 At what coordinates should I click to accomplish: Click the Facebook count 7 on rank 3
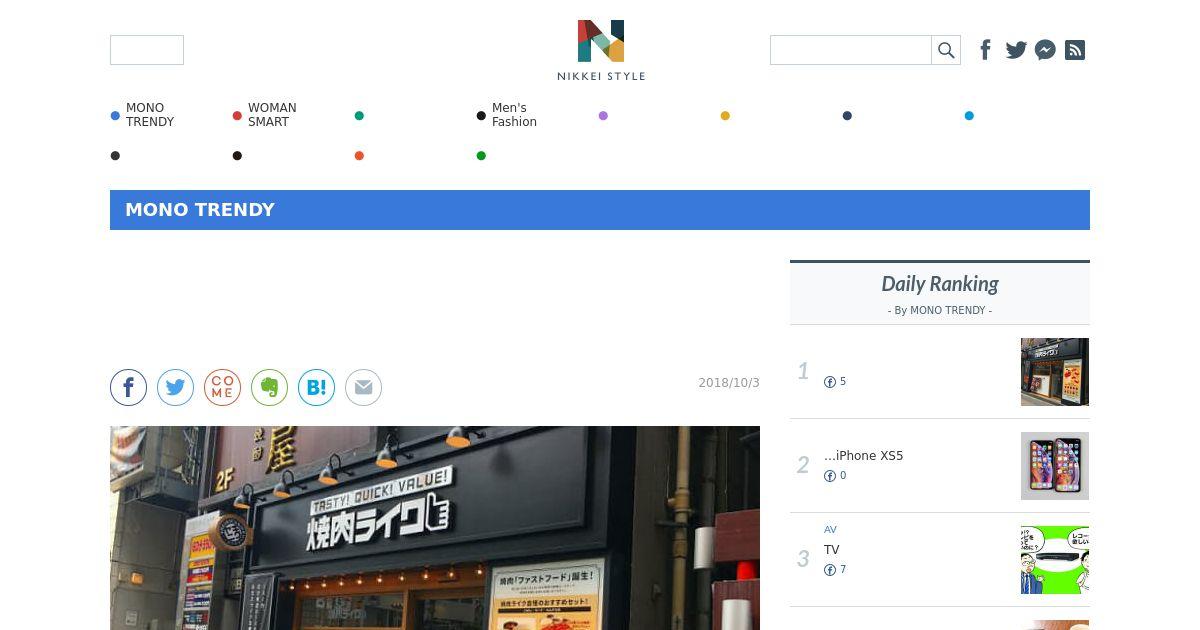(x=835, y=570)
